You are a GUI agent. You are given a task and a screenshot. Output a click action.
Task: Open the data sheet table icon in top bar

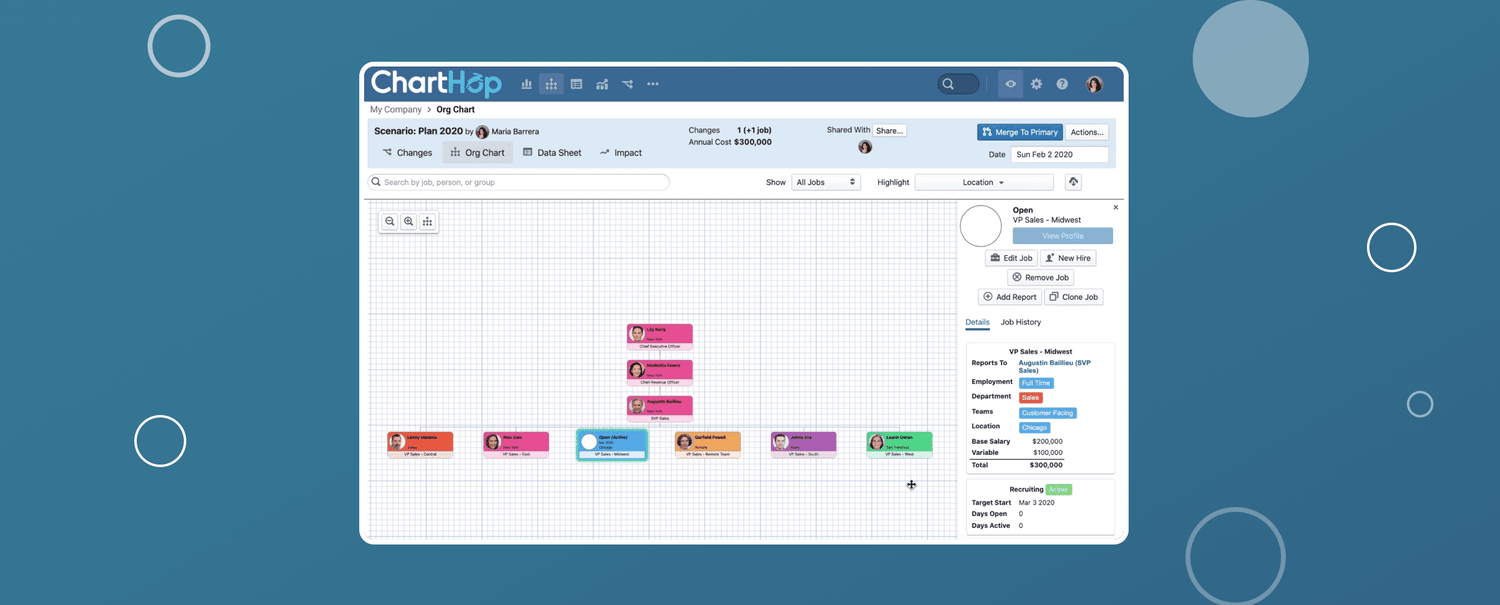pyautogui.click(x=576, y=85)
